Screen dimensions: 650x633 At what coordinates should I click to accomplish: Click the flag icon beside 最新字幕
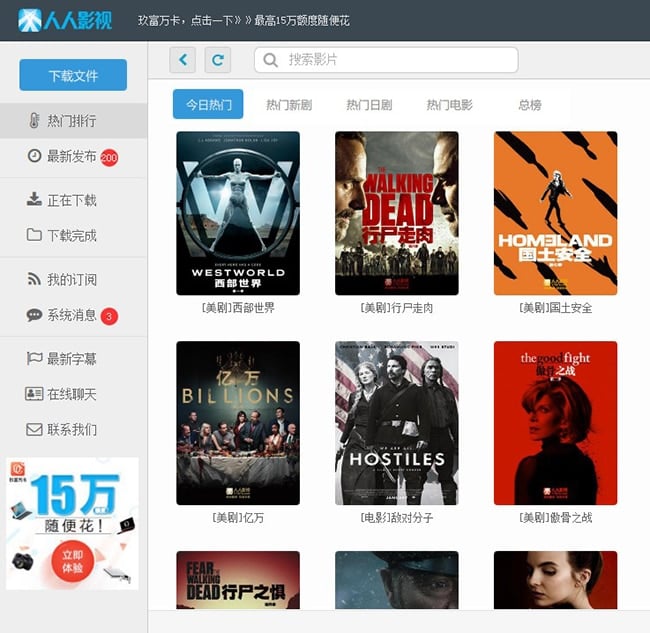[x=34, y=358]
